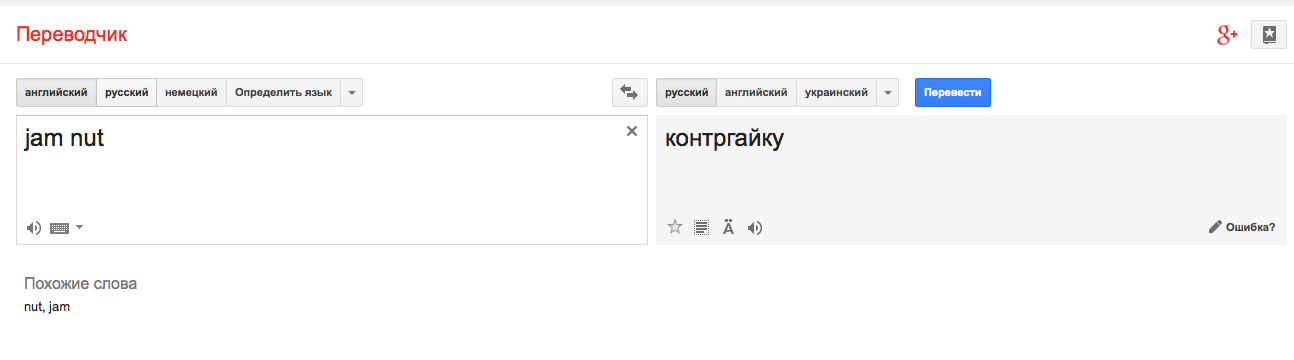Choose украинский as target language
The height and width of the screenshot is (360, 1294).
click(x=836, y=92)
